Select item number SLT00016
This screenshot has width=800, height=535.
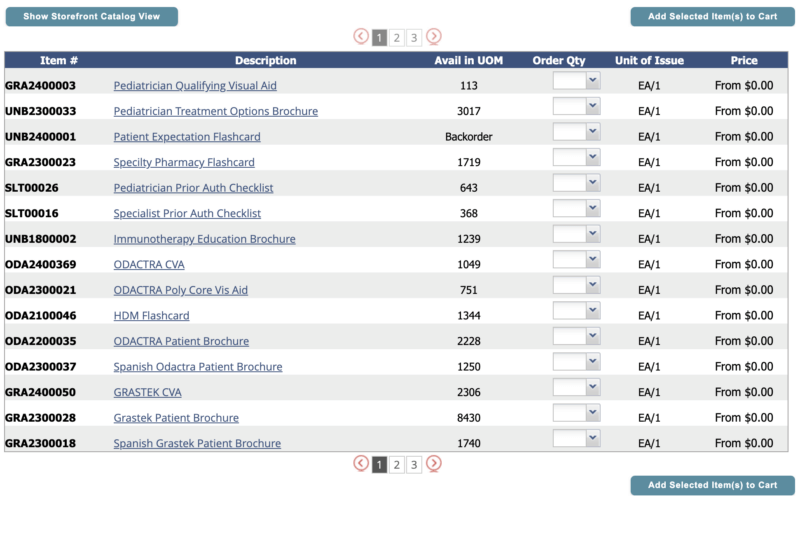click(x=32, y=213)
